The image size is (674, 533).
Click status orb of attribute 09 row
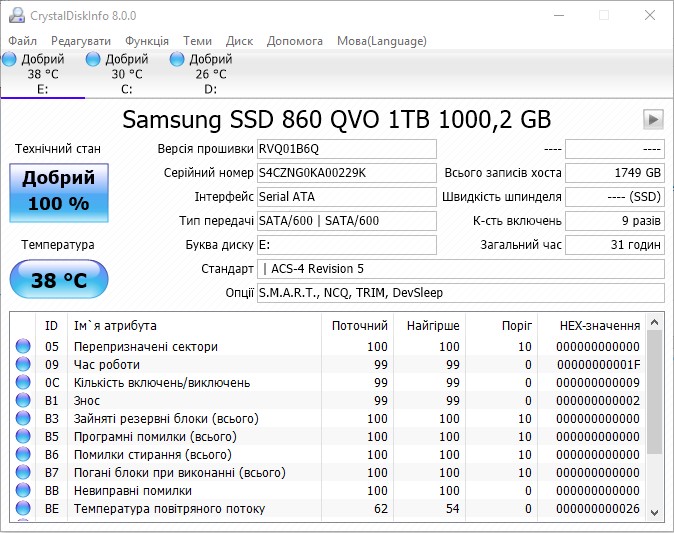click(x=23, y=364)
